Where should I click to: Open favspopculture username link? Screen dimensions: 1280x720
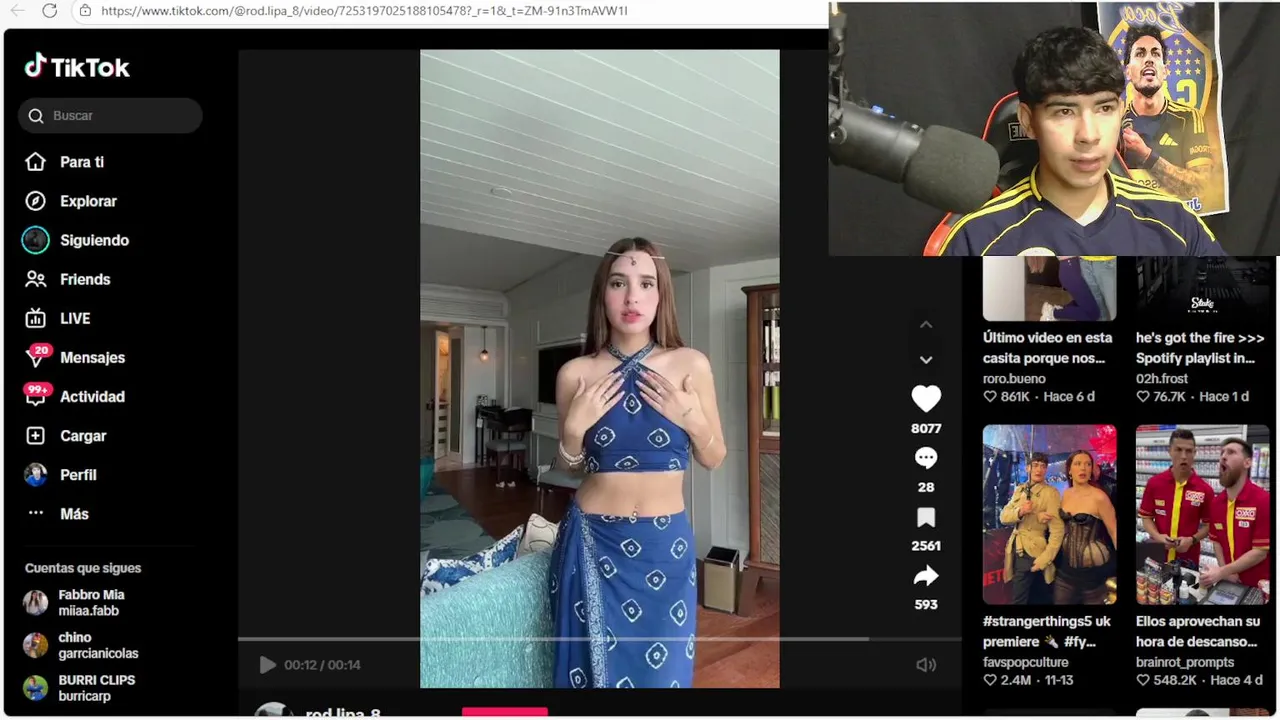1026,662
